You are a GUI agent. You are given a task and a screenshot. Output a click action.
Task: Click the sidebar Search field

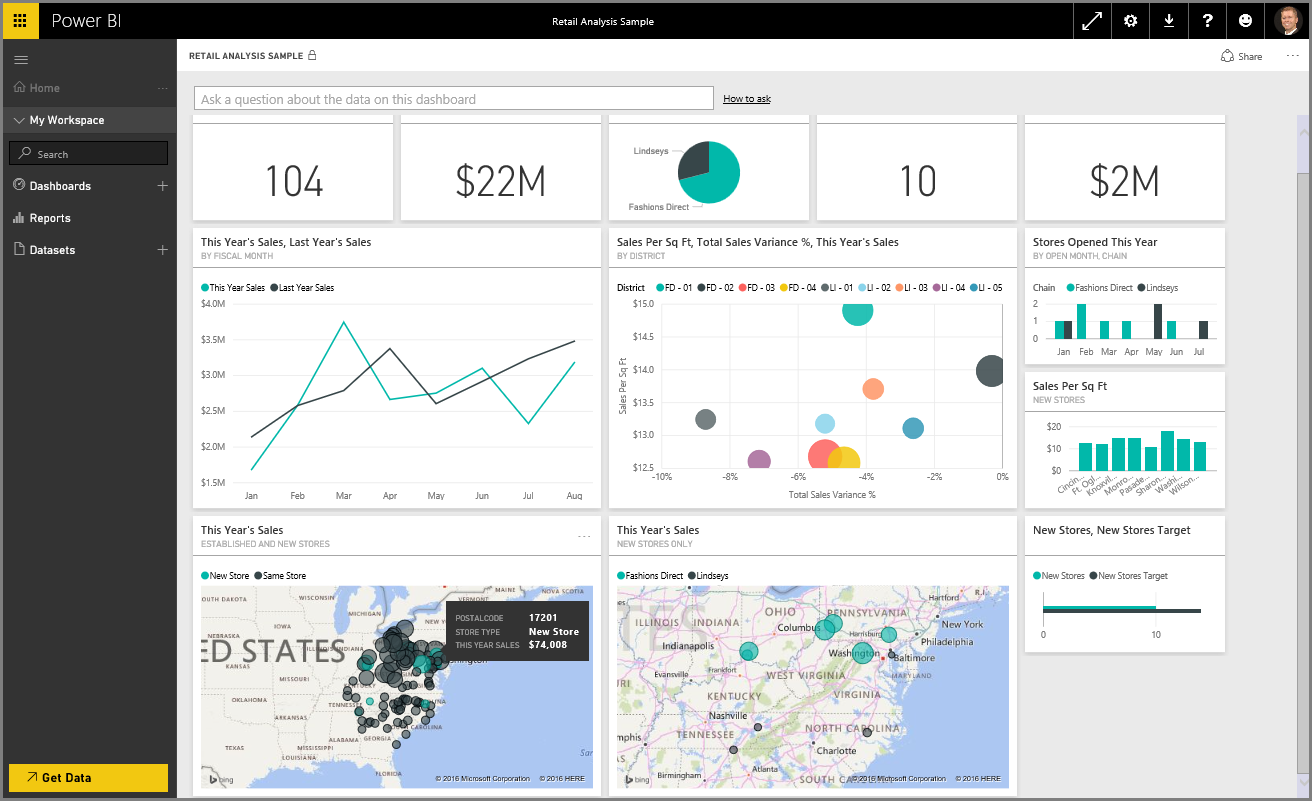(x=88, y=153)
